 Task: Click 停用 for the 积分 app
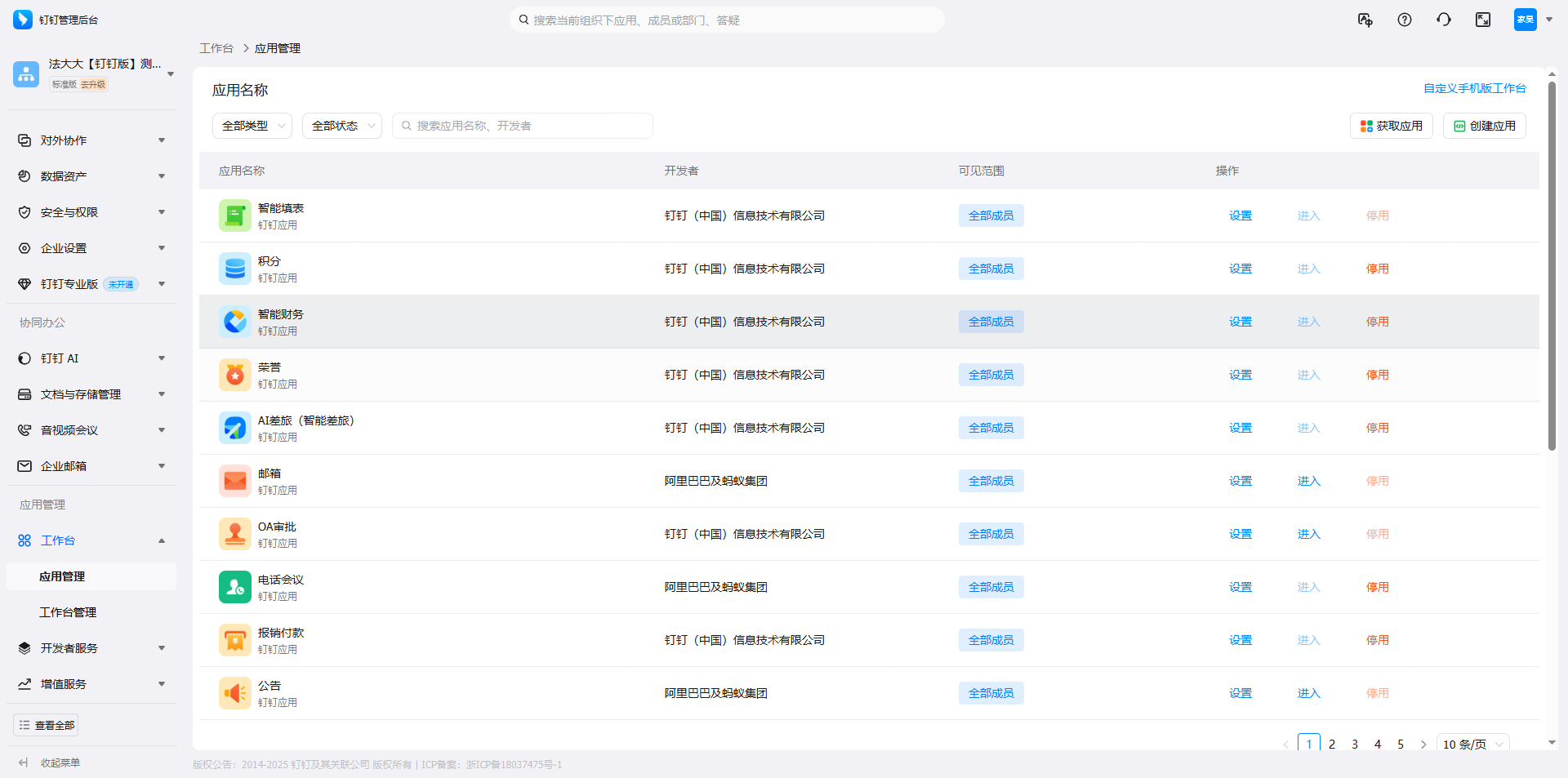1378,269
